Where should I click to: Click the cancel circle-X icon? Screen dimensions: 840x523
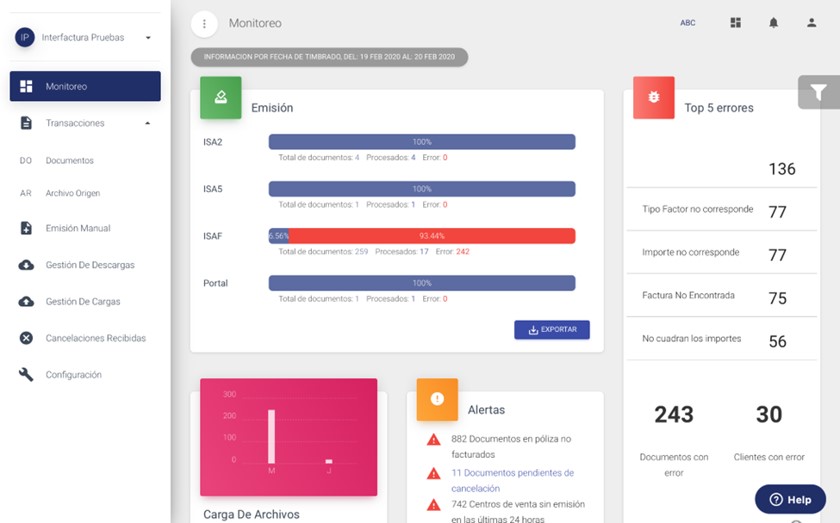tap(26, 338)
